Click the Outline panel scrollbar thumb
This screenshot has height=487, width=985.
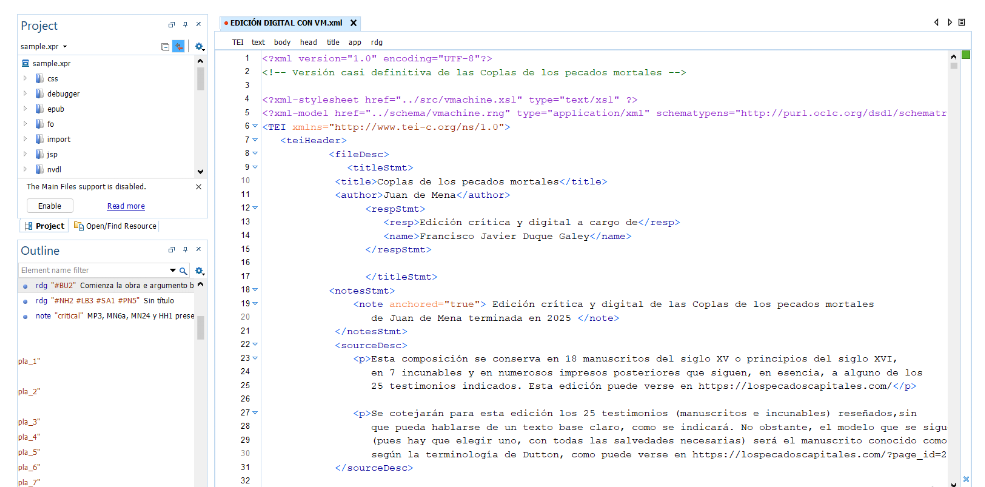coord(200,327)
